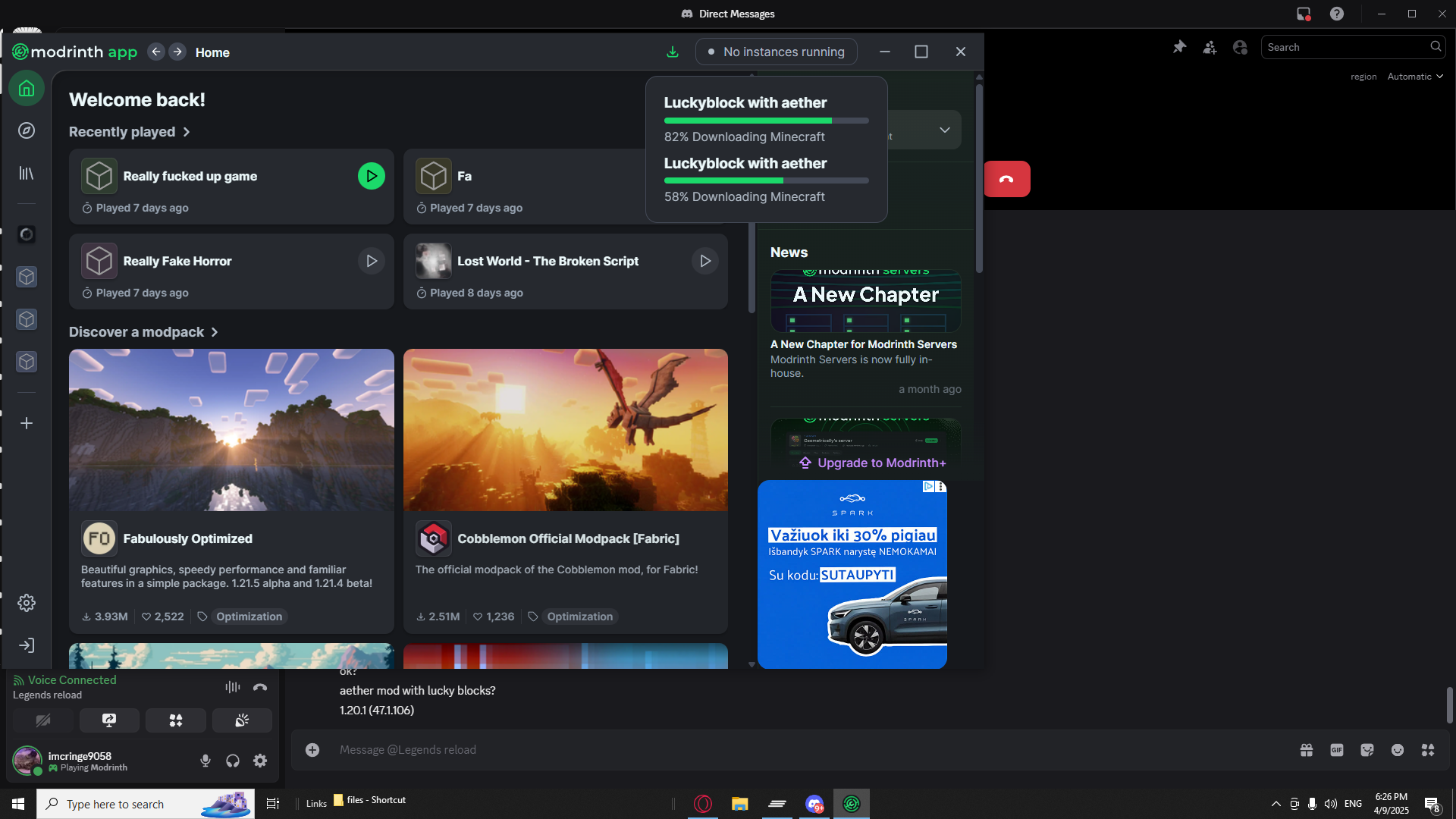The image size is (1456, 819).
Task: Open Modrinth app settings gear
Action: [x=27, y=603]
